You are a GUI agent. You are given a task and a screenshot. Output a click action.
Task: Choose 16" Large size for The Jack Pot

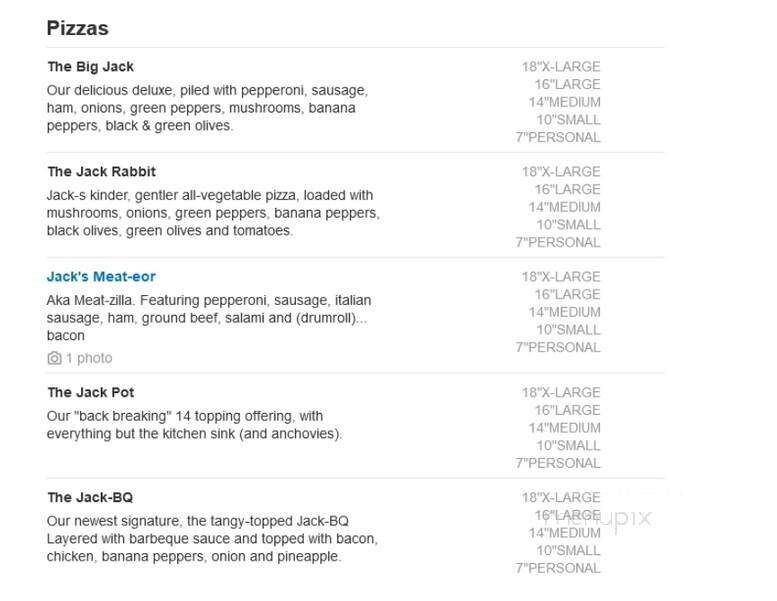[x=566, y=411]
